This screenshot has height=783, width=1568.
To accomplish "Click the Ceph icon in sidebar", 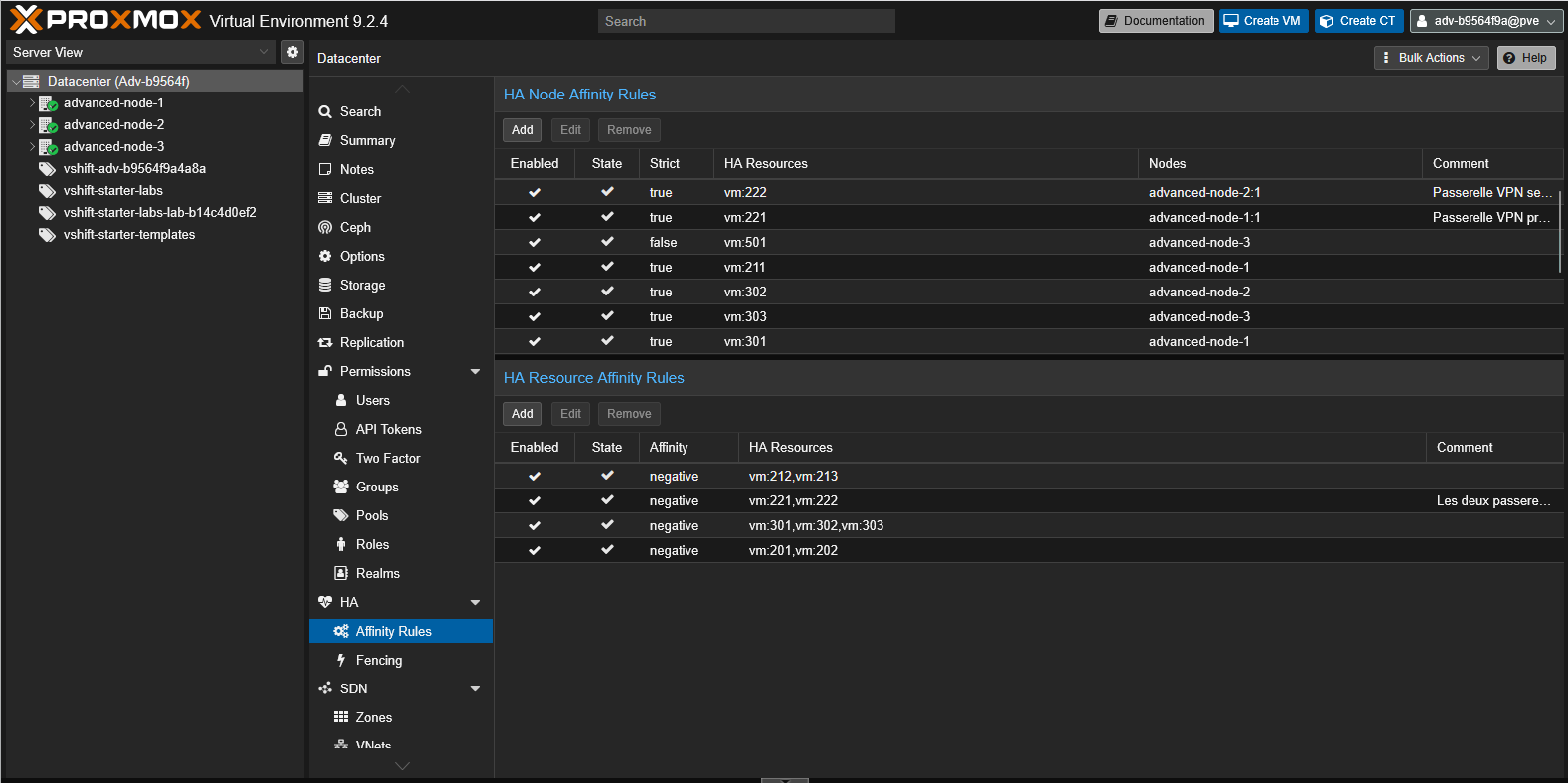I will [x=325, y=228].
